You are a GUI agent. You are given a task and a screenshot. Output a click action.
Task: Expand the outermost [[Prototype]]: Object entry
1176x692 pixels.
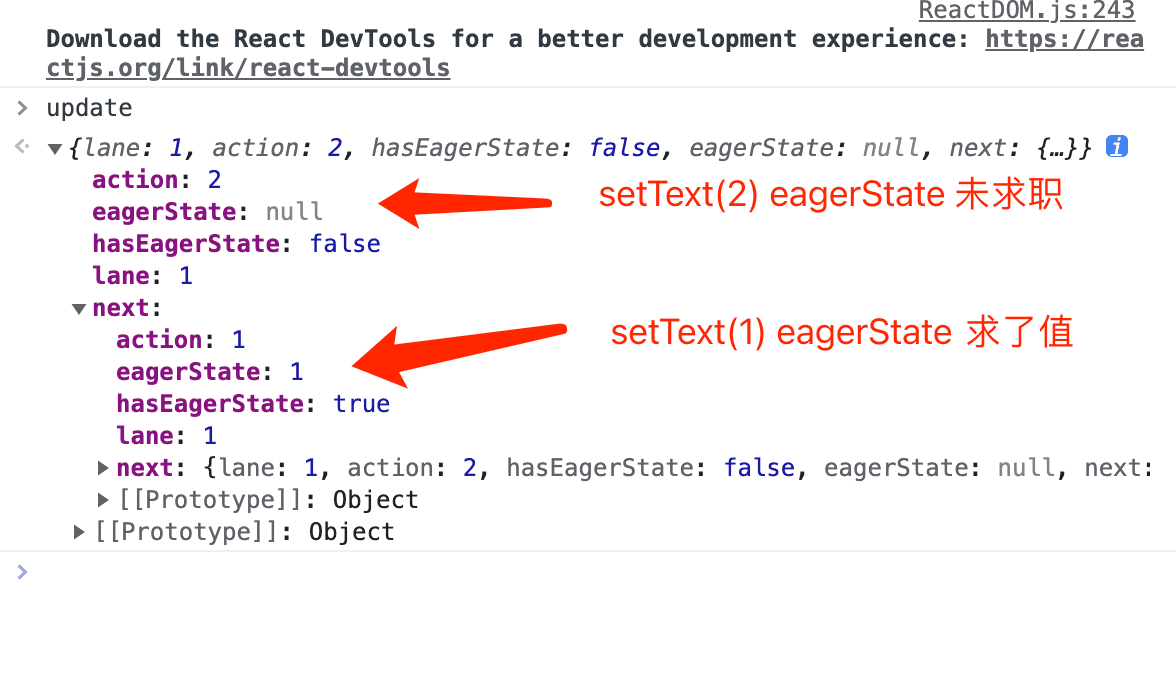pyautogui.click(x=80, y=532)
